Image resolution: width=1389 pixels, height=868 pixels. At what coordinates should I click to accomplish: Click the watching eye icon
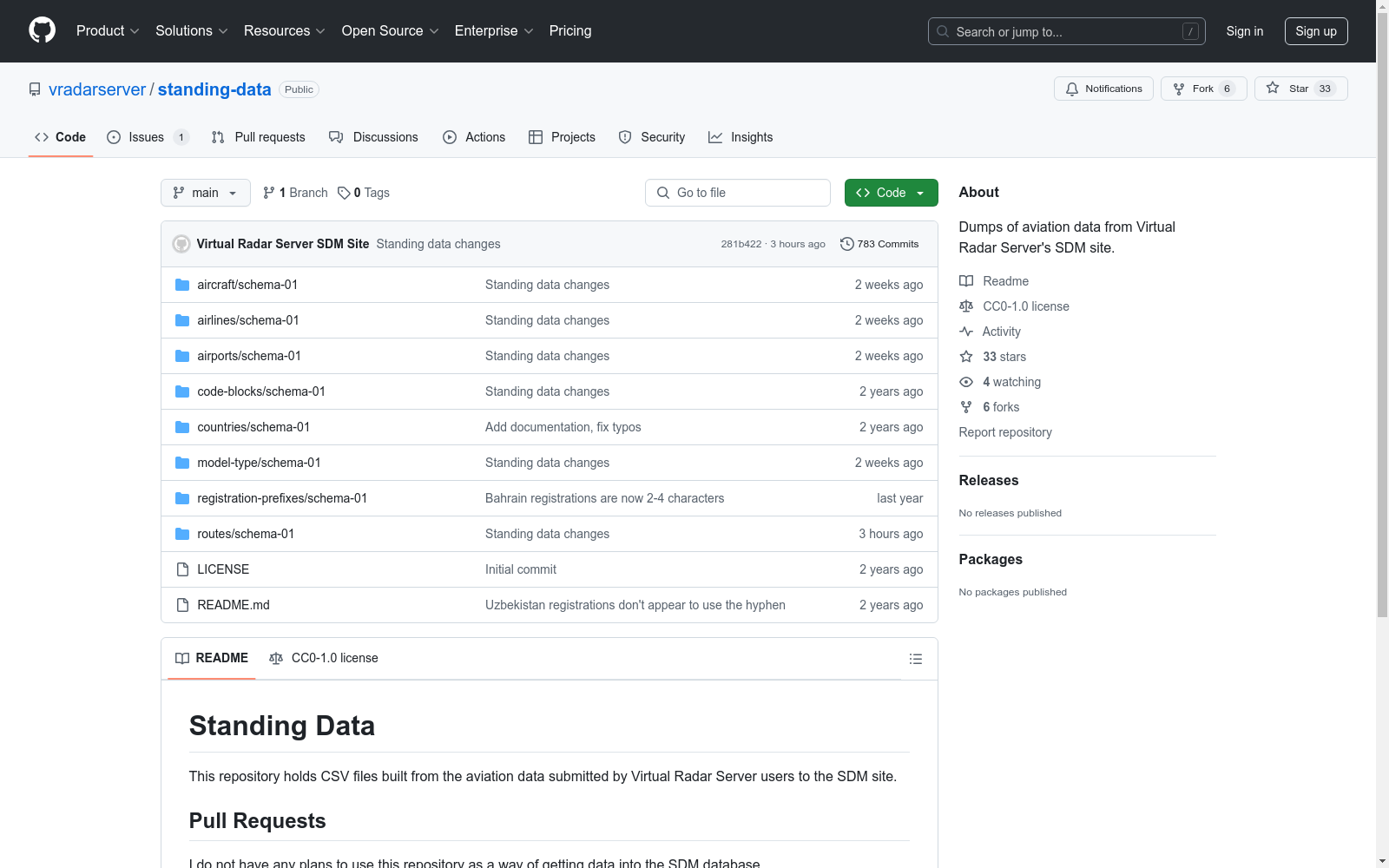[x=966, y=382]
